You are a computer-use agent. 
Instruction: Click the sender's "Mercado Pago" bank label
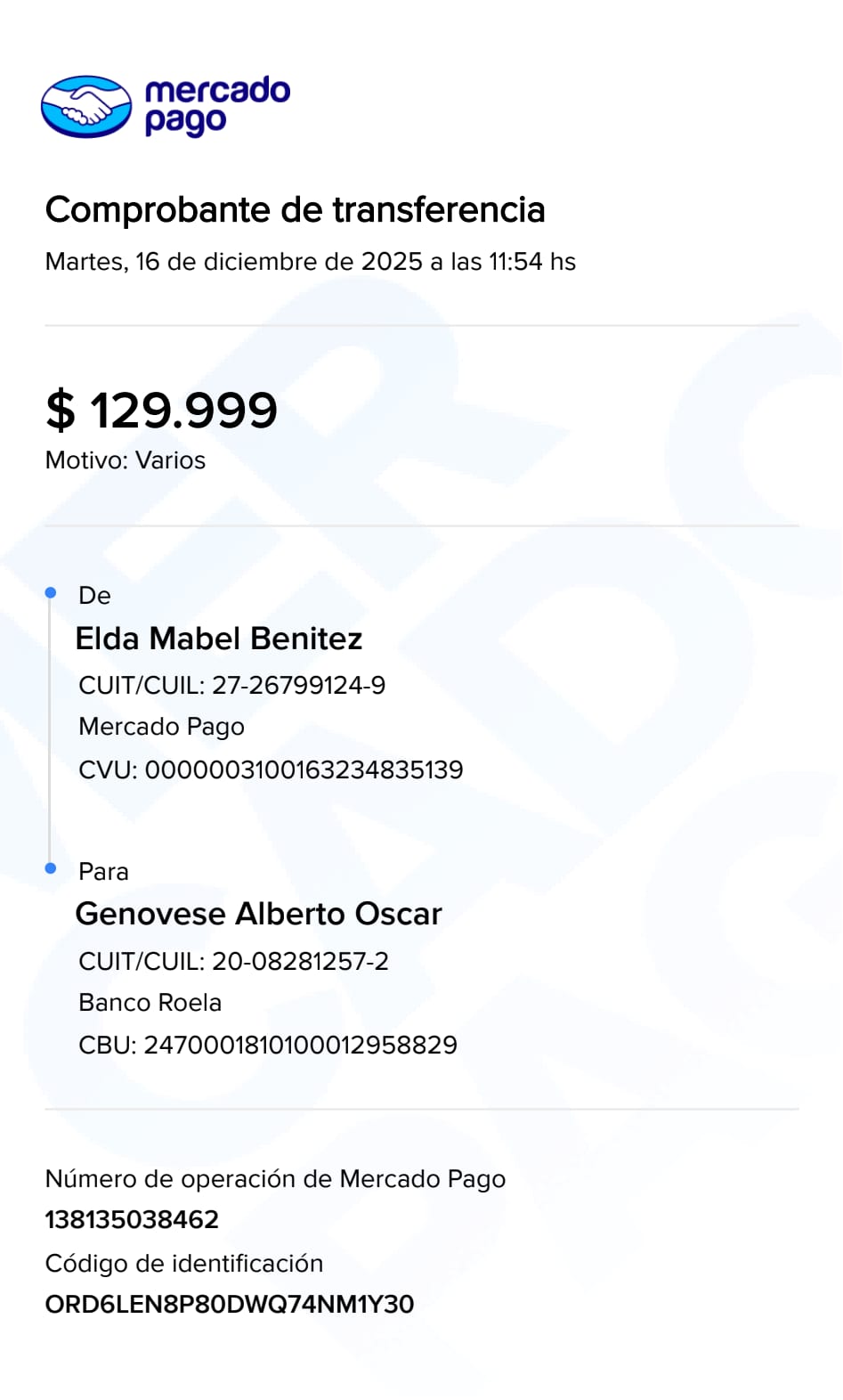[161, 727]
